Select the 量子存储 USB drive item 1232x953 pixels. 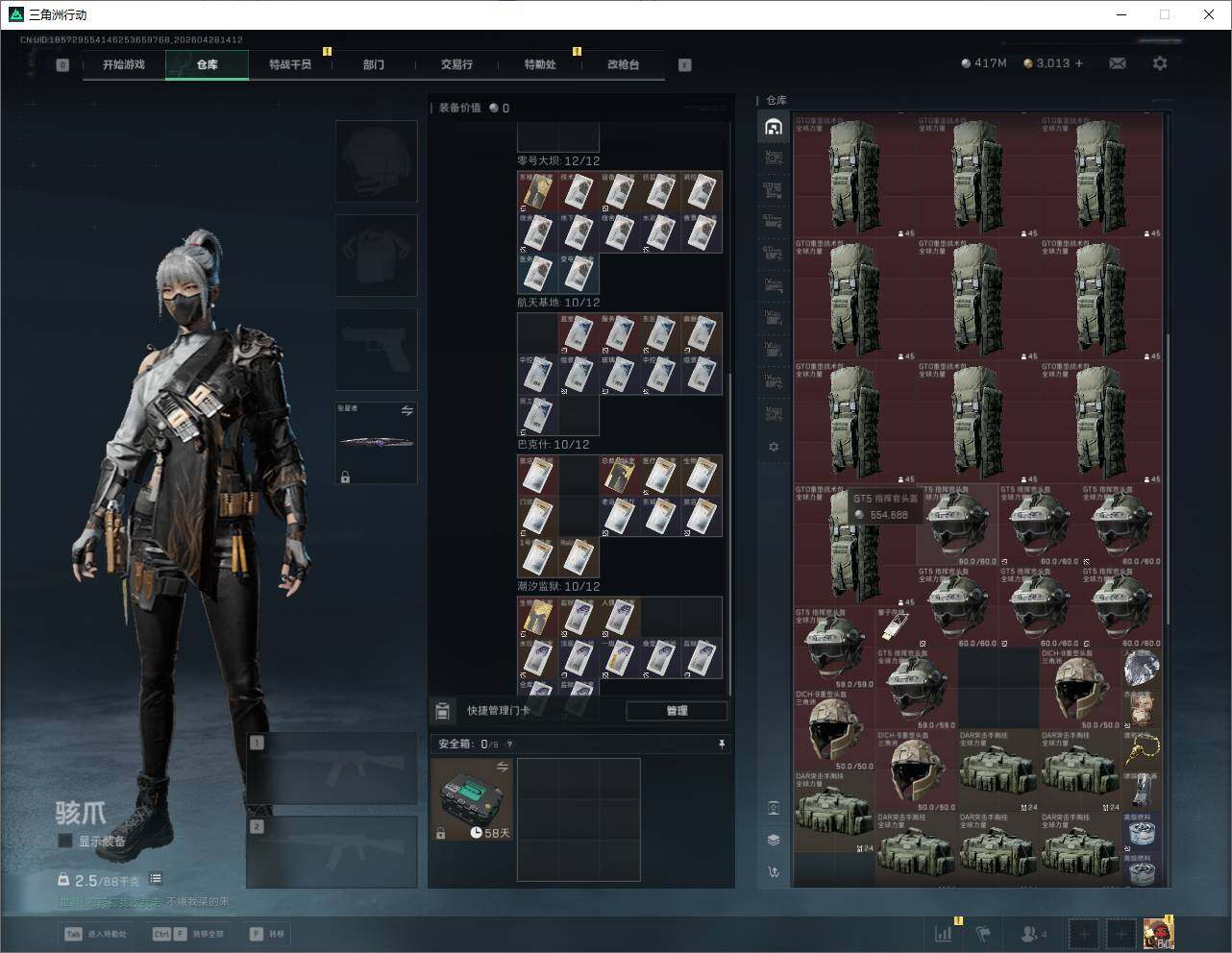tap(896, 626)
